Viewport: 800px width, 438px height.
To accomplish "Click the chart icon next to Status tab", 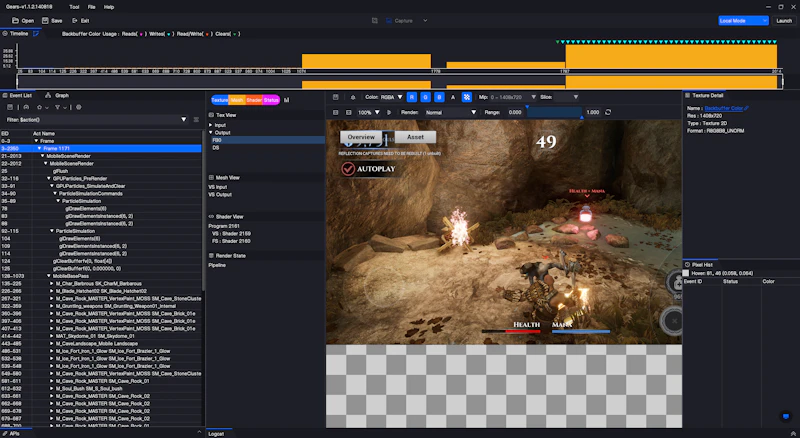I will pos(287,100).
